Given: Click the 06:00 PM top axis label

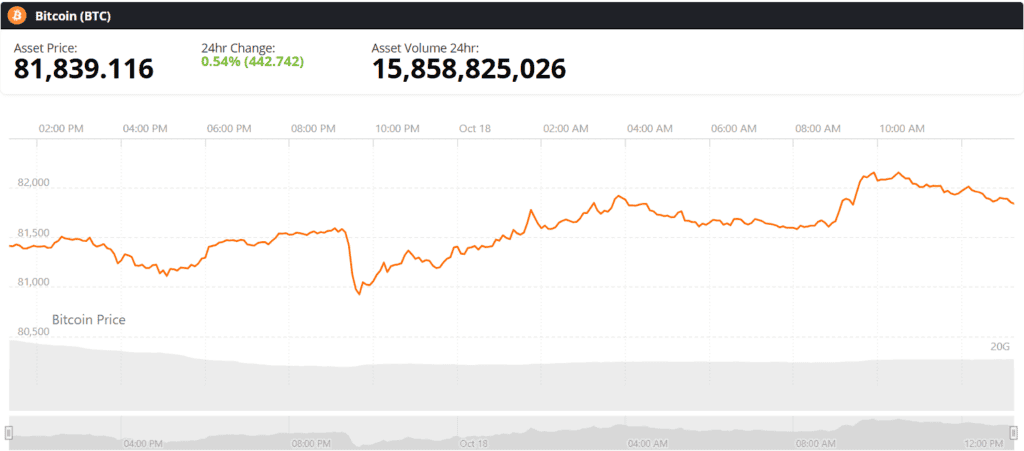Looking at the screenshot, I should point(229,129).
